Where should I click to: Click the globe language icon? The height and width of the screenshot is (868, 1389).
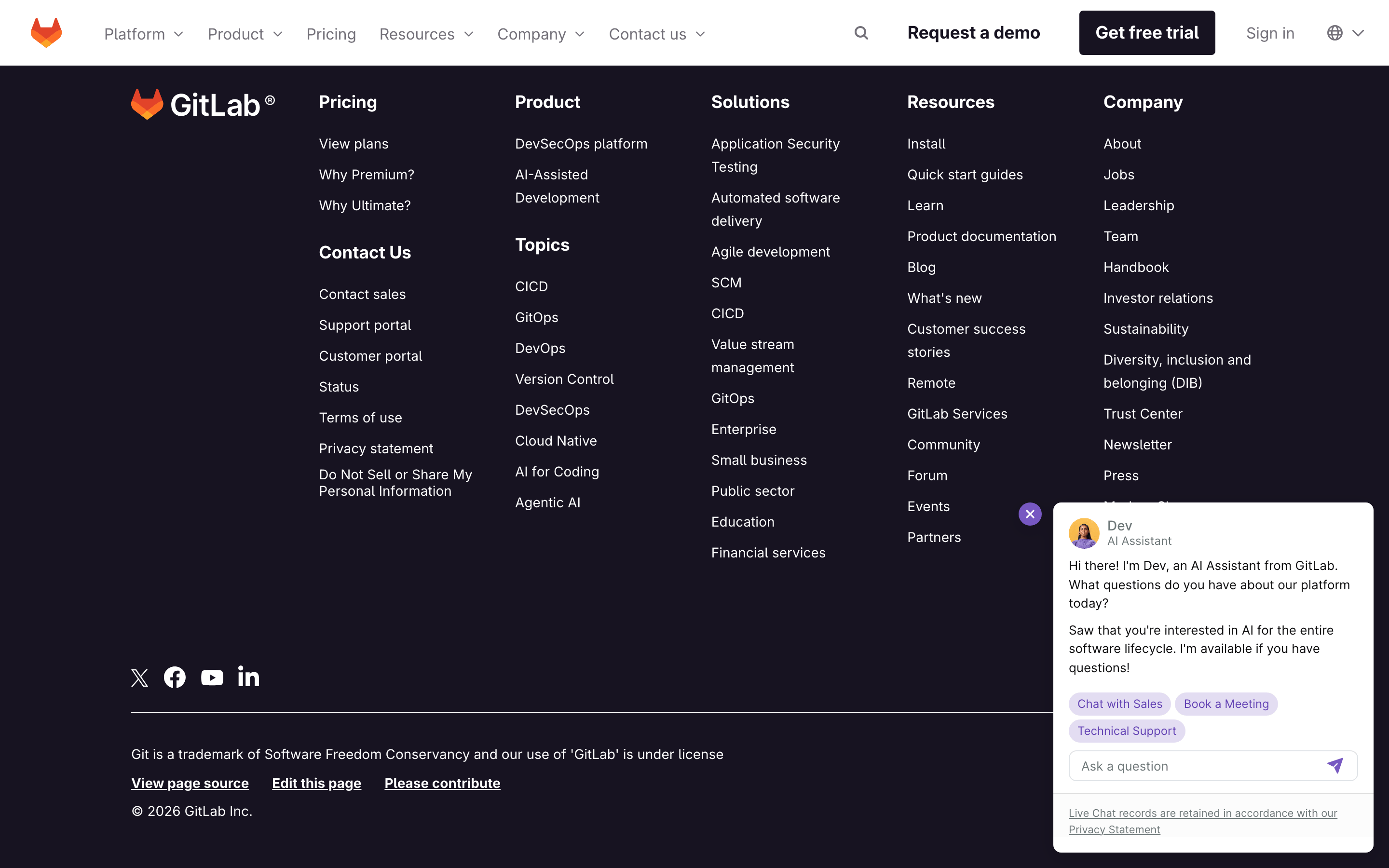tap(1335, 33)
